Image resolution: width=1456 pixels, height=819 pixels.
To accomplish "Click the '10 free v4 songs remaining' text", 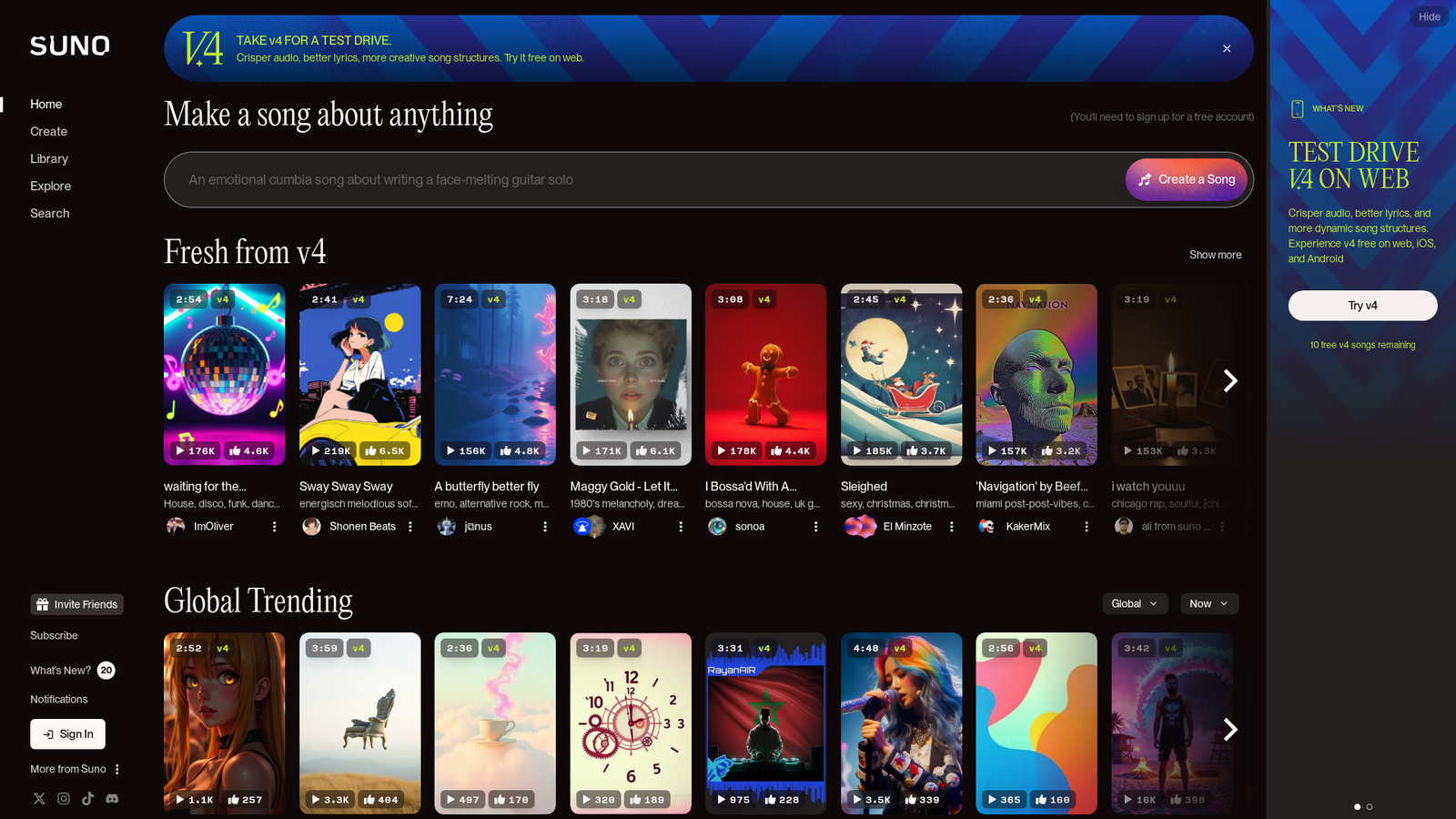I will click(x=1362, y=345).
